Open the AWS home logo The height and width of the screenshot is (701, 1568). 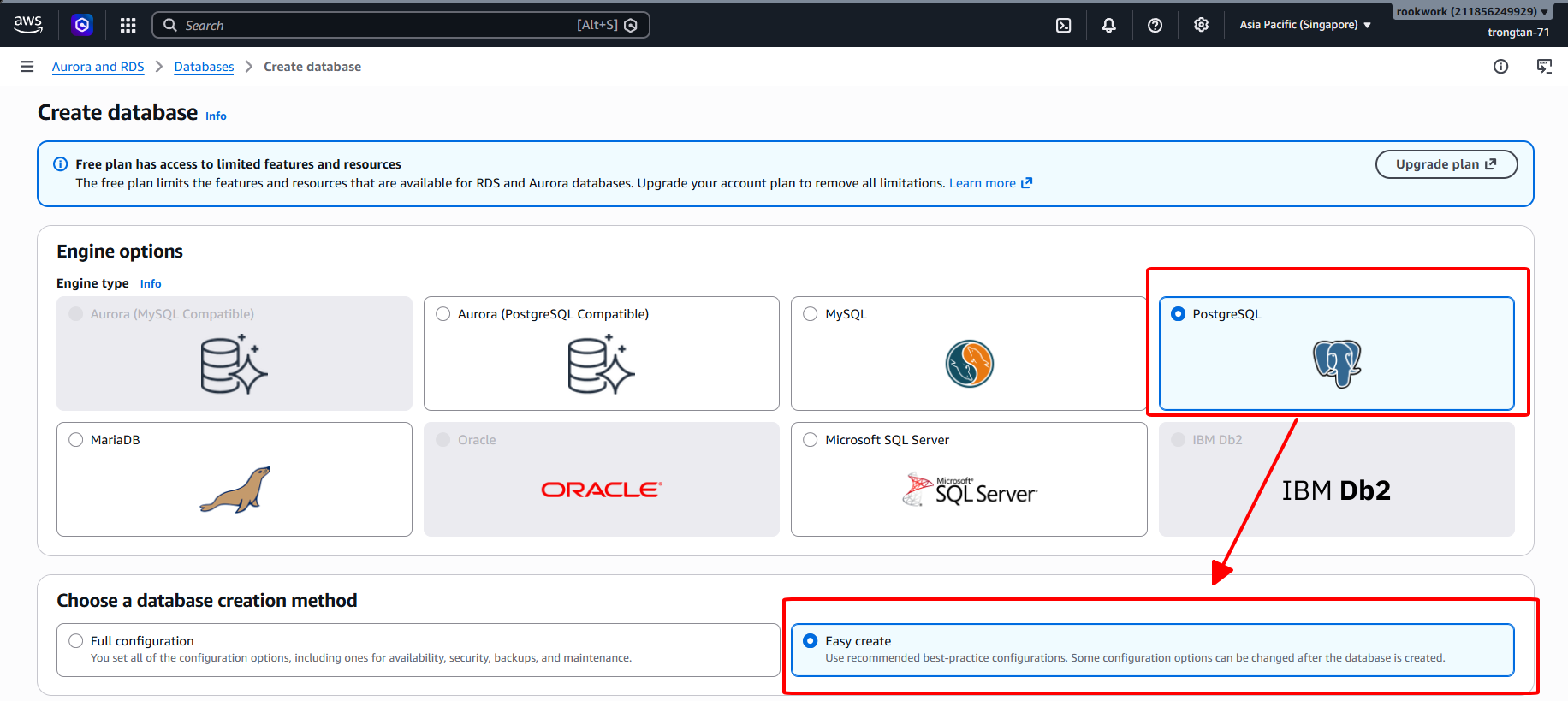[x=28, y=25]
